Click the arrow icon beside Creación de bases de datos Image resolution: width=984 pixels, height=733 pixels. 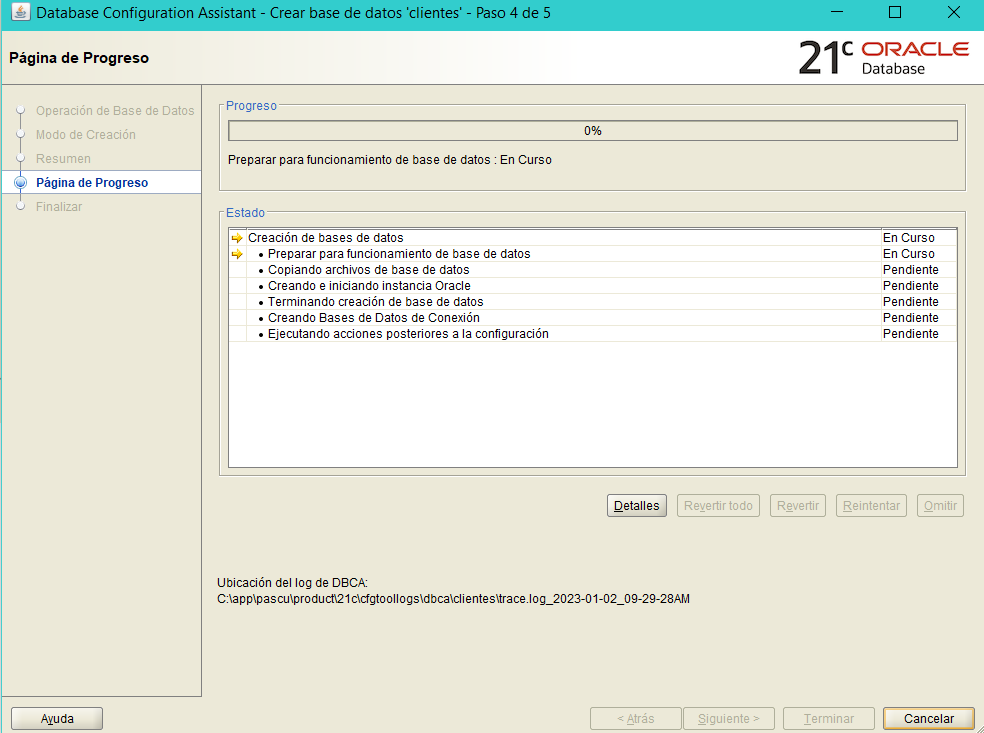tap(237, 238)
